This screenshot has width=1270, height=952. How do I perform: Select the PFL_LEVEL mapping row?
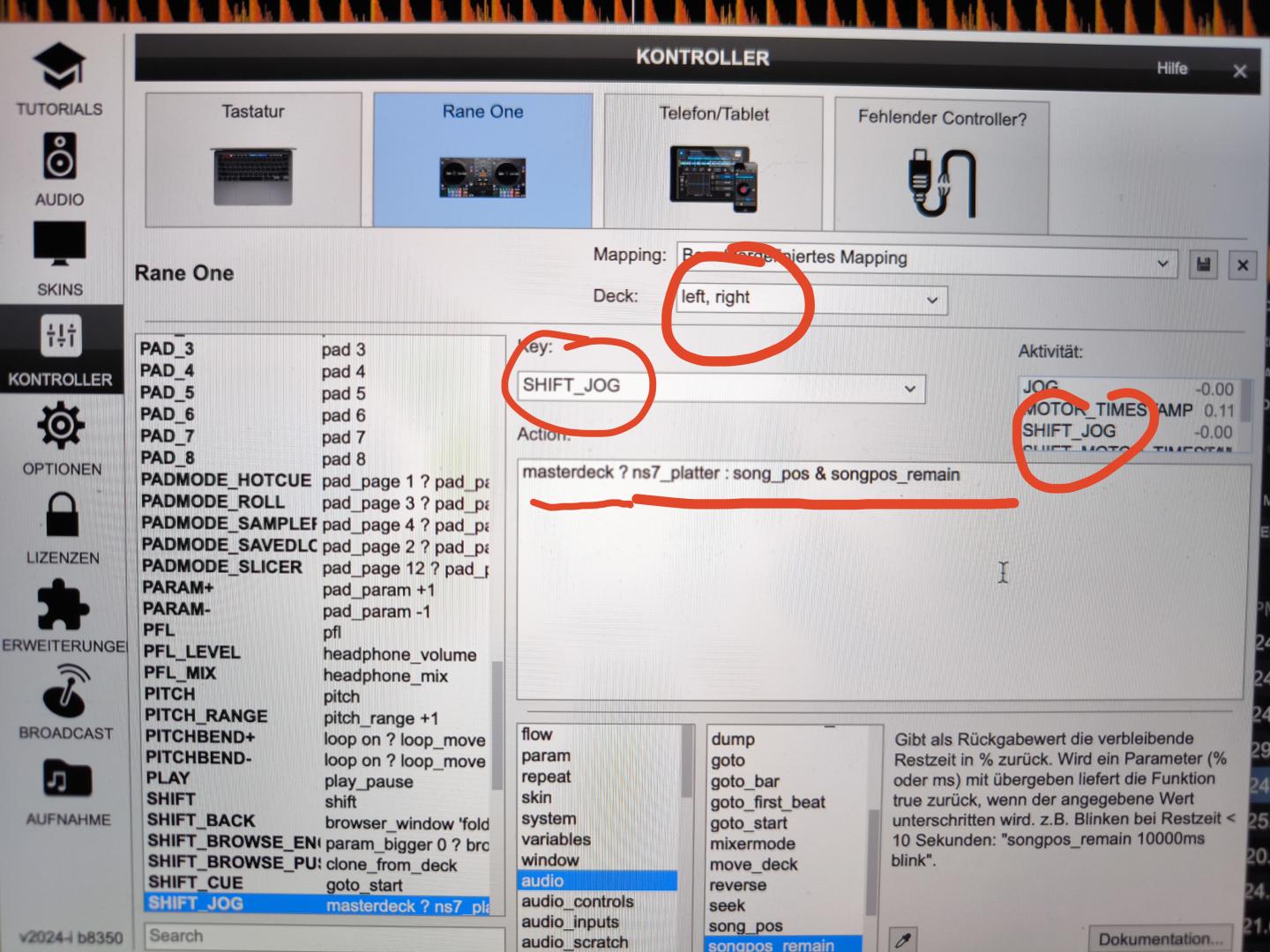coord(317,653)
